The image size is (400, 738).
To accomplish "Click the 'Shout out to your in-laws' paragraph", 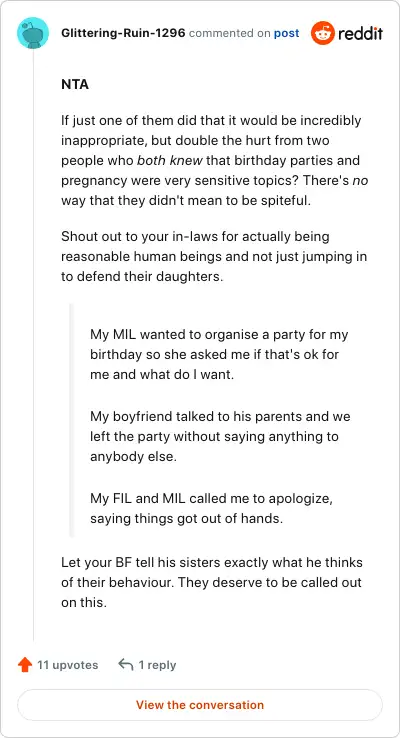I will point(214,256).
